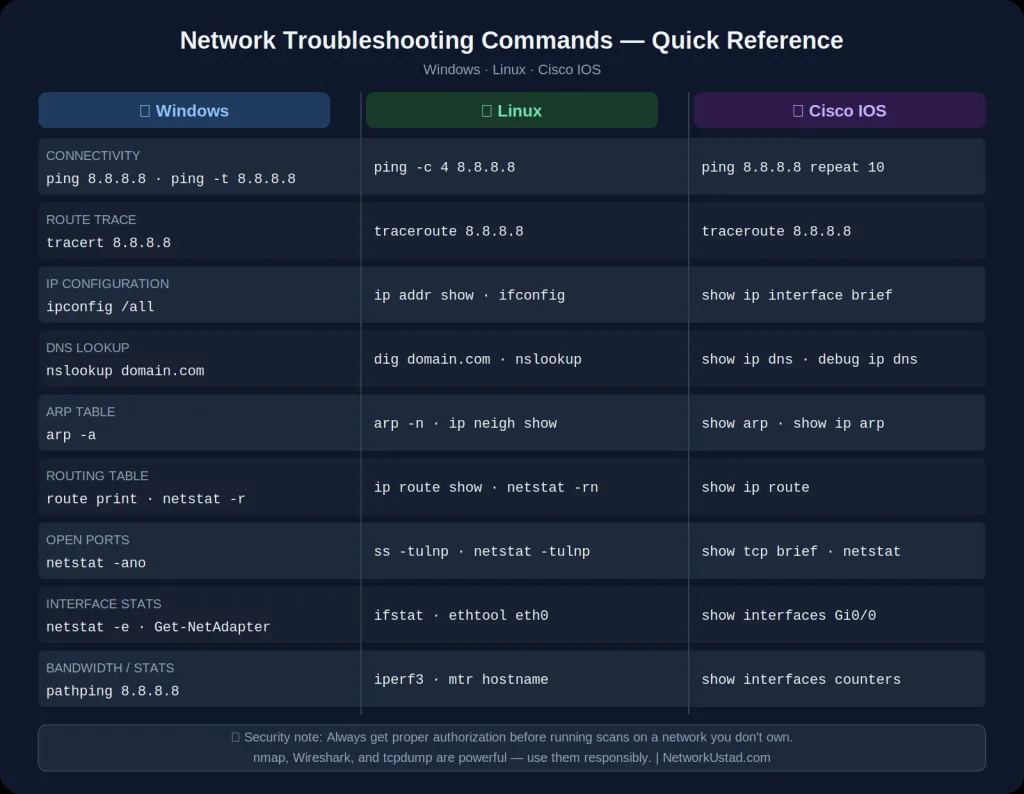The width and height of the screenshot is (1024, 794).
Task: Select 'ip addr show · ifconfig' text
Action: [x=469, y=295]
